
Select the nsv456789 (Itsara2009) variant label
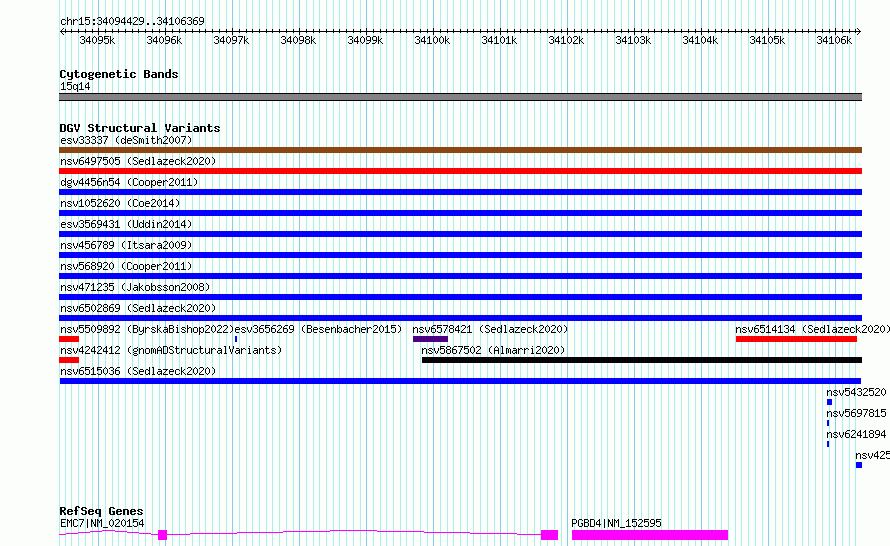(x=126, y=245)
